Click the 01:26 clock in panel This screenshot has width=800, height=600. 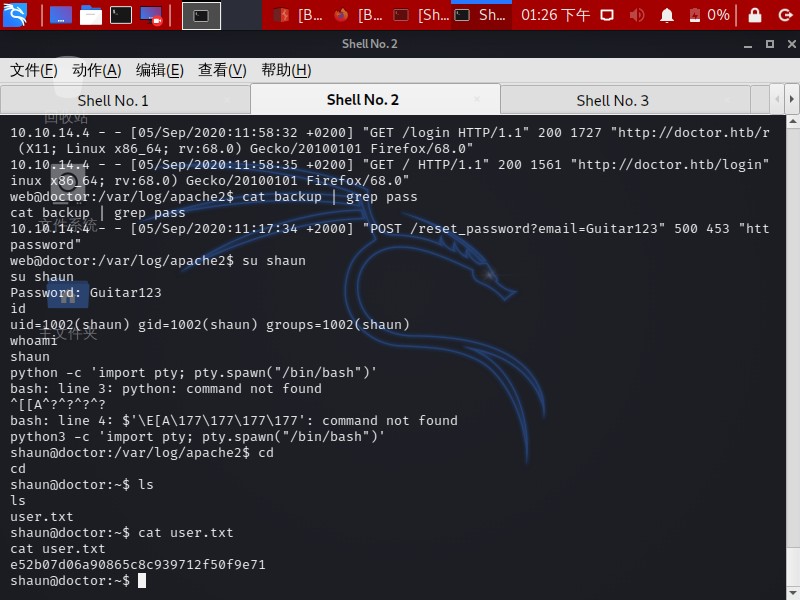[555, 15]
